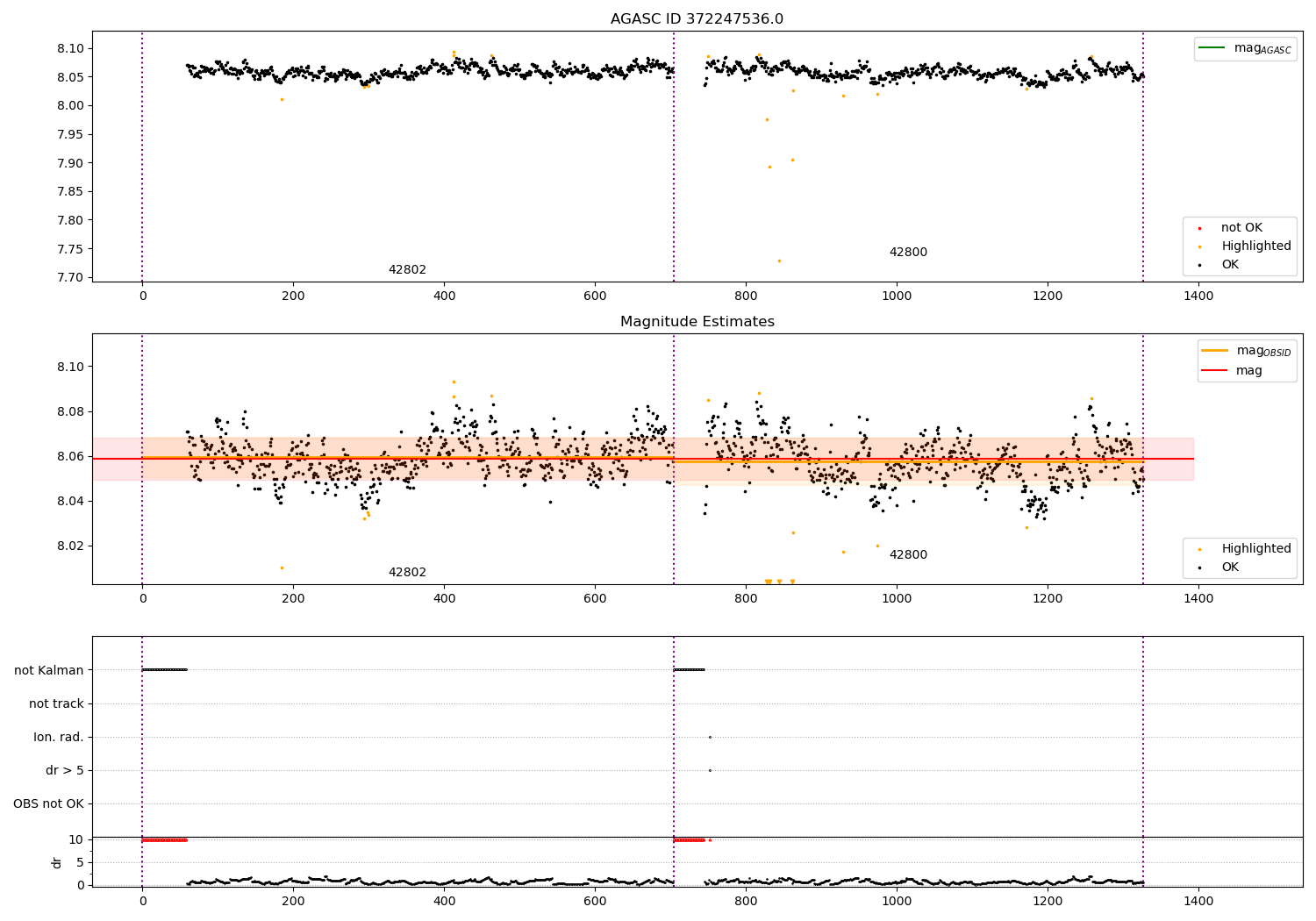1316x921 pixels.
Task: Click the single dot on dr > 5 row
Action: (710, 770)
